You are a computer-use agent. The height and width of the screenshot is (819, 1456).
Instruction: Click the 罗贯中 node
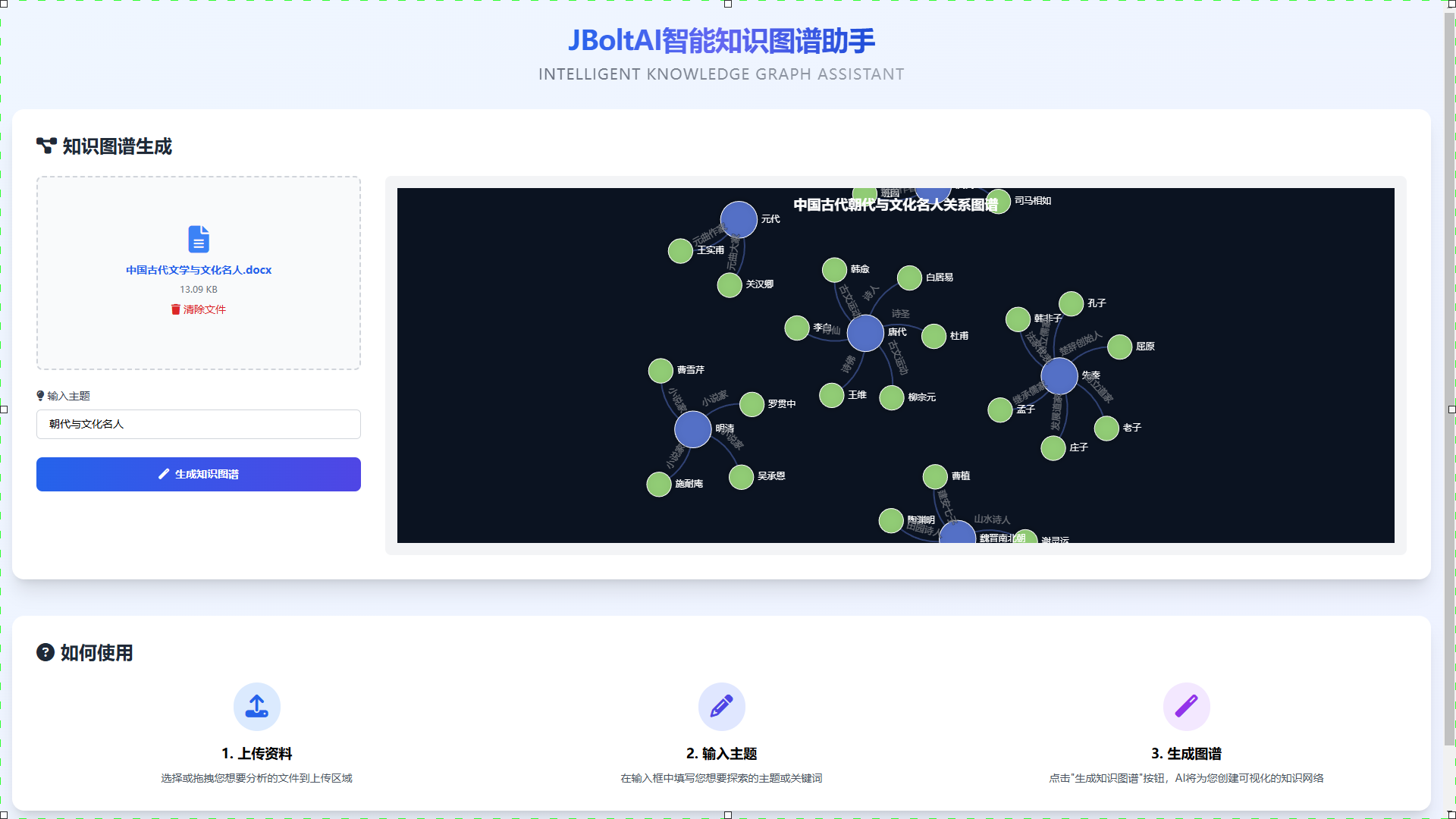tap(752, 404)
